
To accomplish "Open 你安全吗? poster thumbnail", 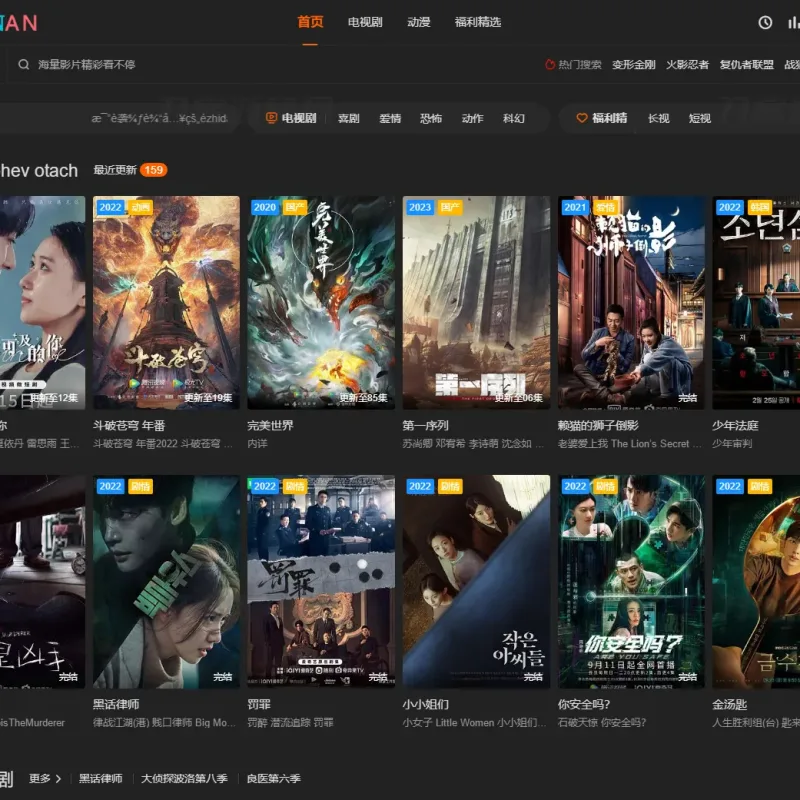I will pyautogui.click(x=631, y=582).
